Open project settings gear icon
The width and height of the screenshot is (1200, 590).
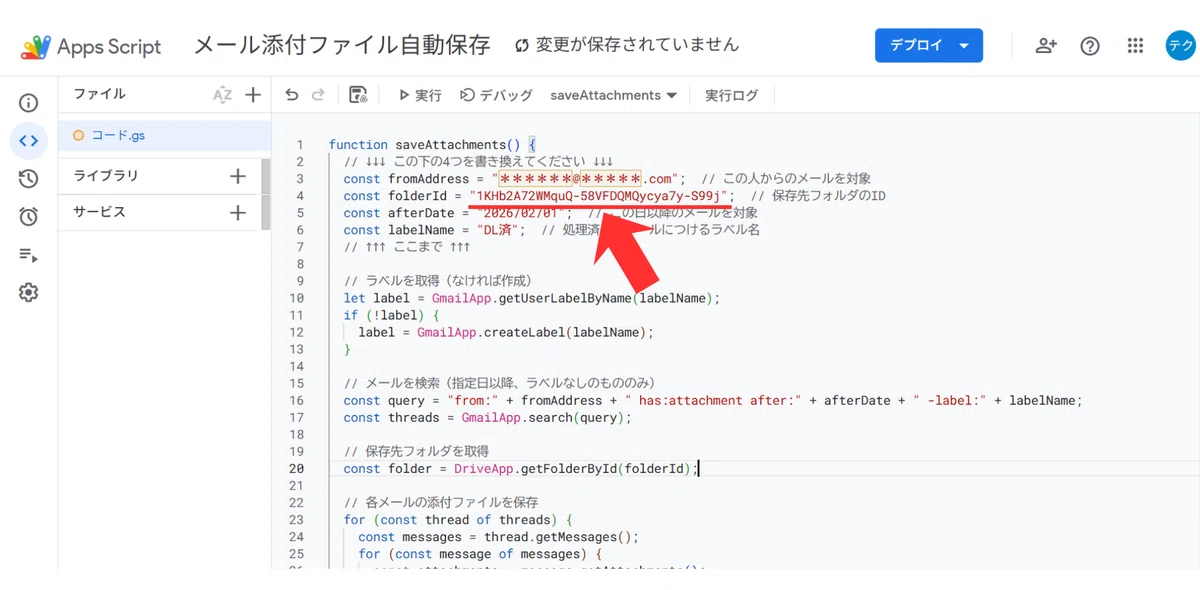[28, 293]
